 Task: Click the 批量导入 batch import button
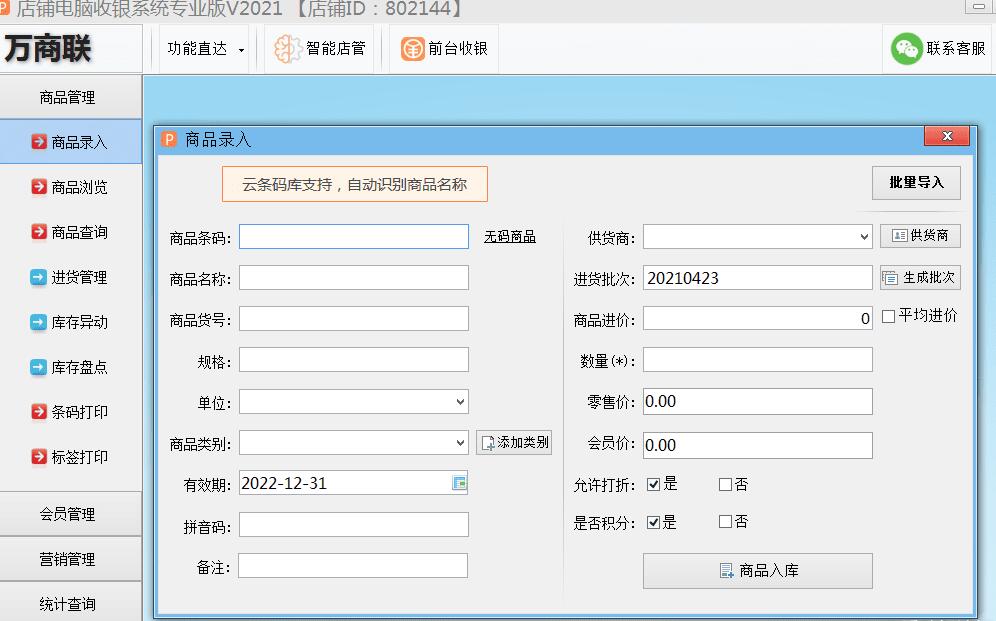click(x=916, y=183)
